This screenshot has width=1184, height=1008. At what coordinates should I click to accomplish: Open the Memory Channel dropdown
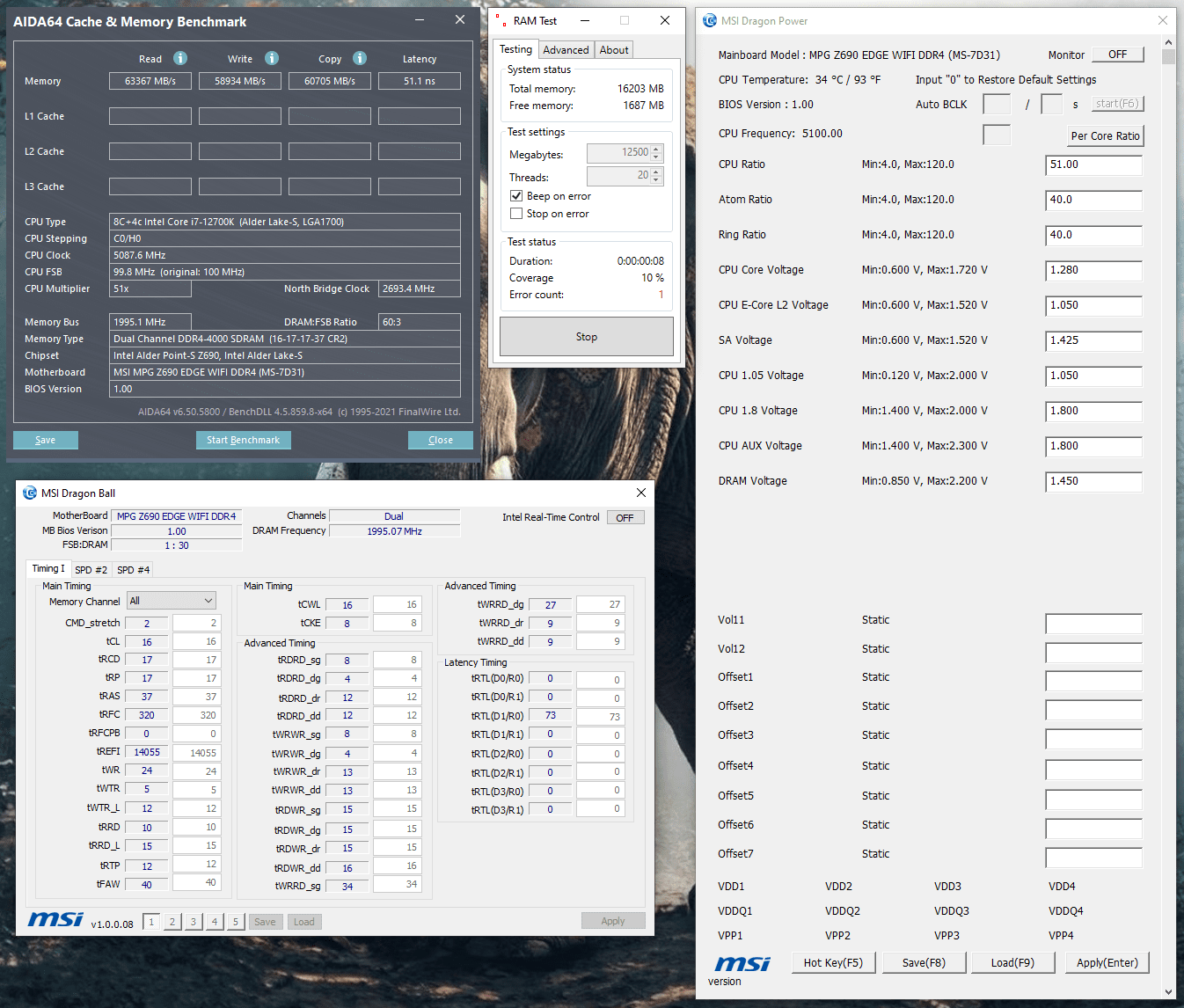pos(172,601)
